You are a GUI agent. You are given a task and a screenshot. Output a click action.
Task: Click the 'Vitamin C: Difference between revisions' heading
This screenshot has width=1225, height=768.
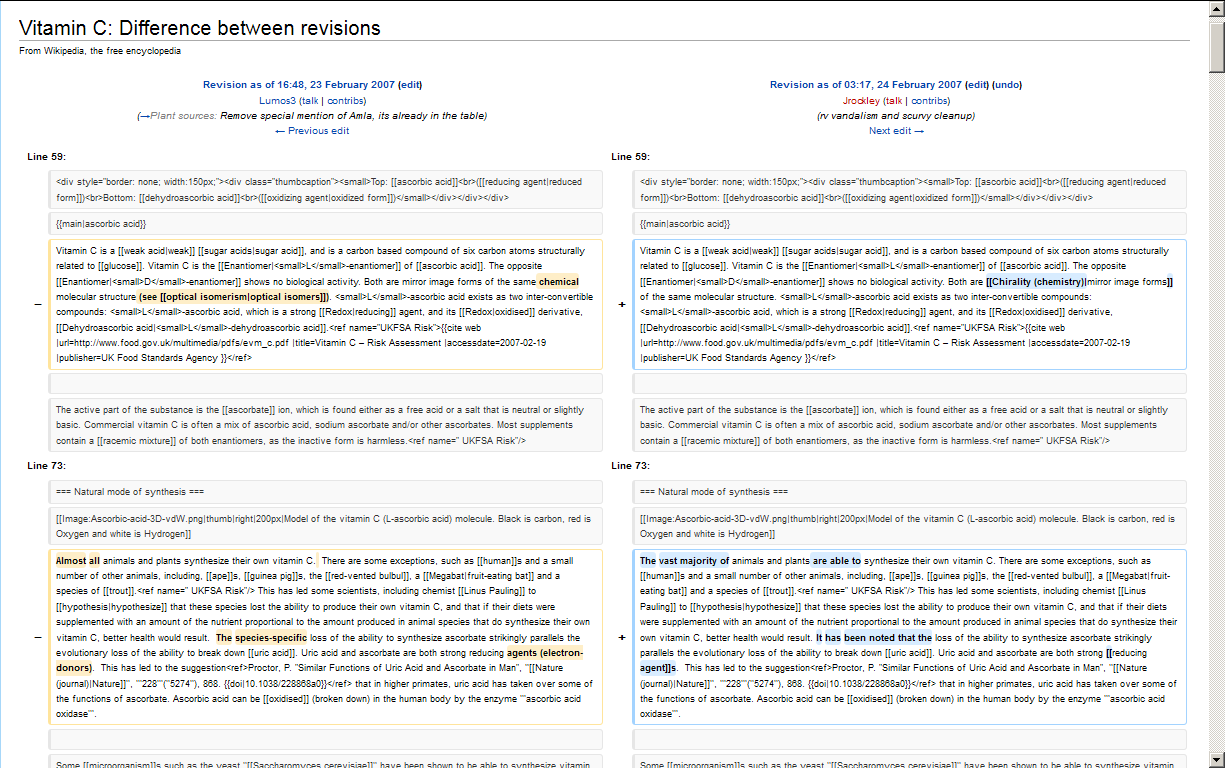coord(200,28)
